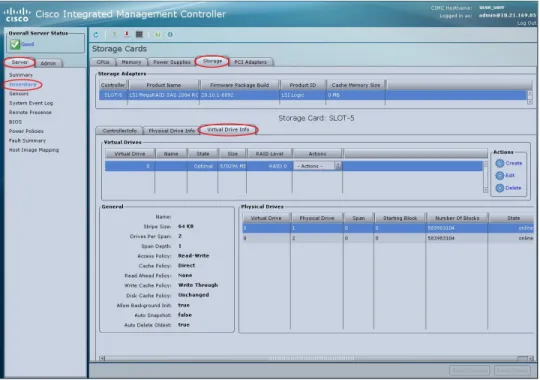Open the PCI Adapters tab
Viewport: 540px width, 380px height.
click(x=250, y=62)
